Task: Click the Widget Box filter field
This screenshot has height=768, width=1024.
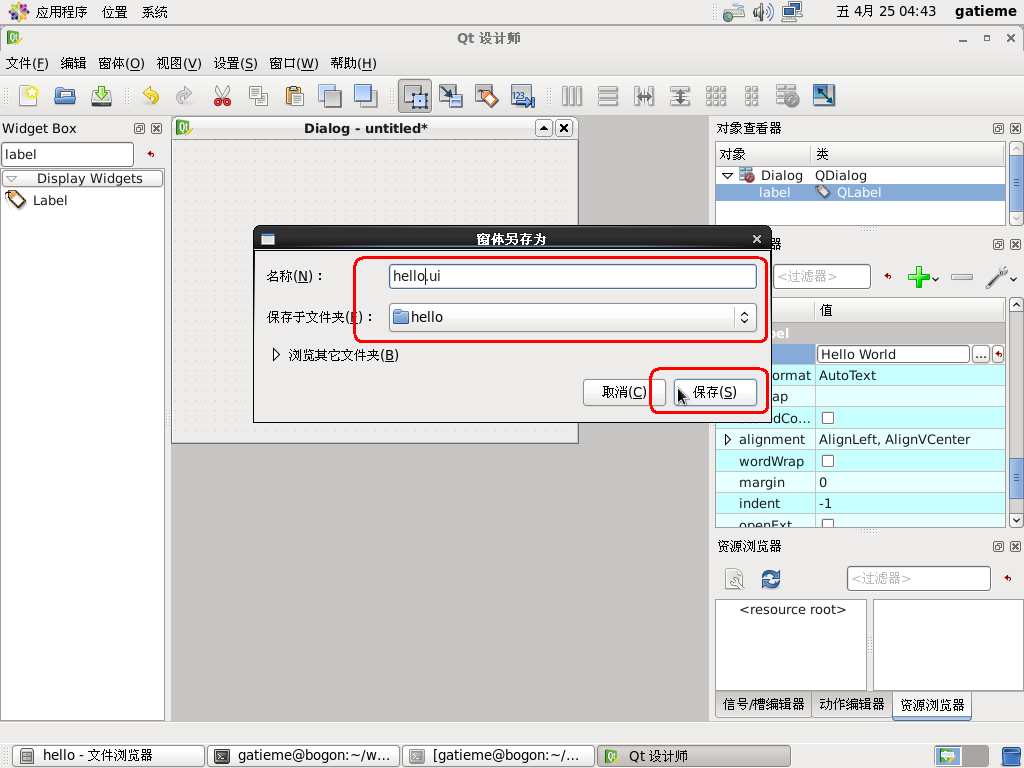Action: (x=67, y=155)
